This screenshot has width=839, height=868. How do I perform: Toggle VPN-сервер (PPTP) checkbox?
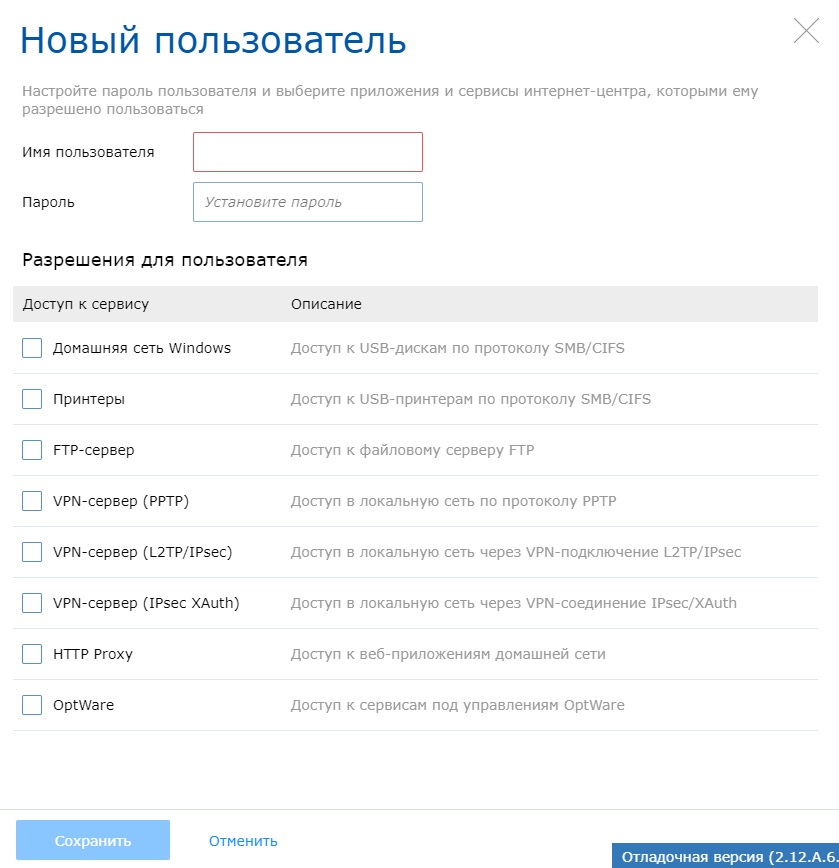[x=32, y=501]
